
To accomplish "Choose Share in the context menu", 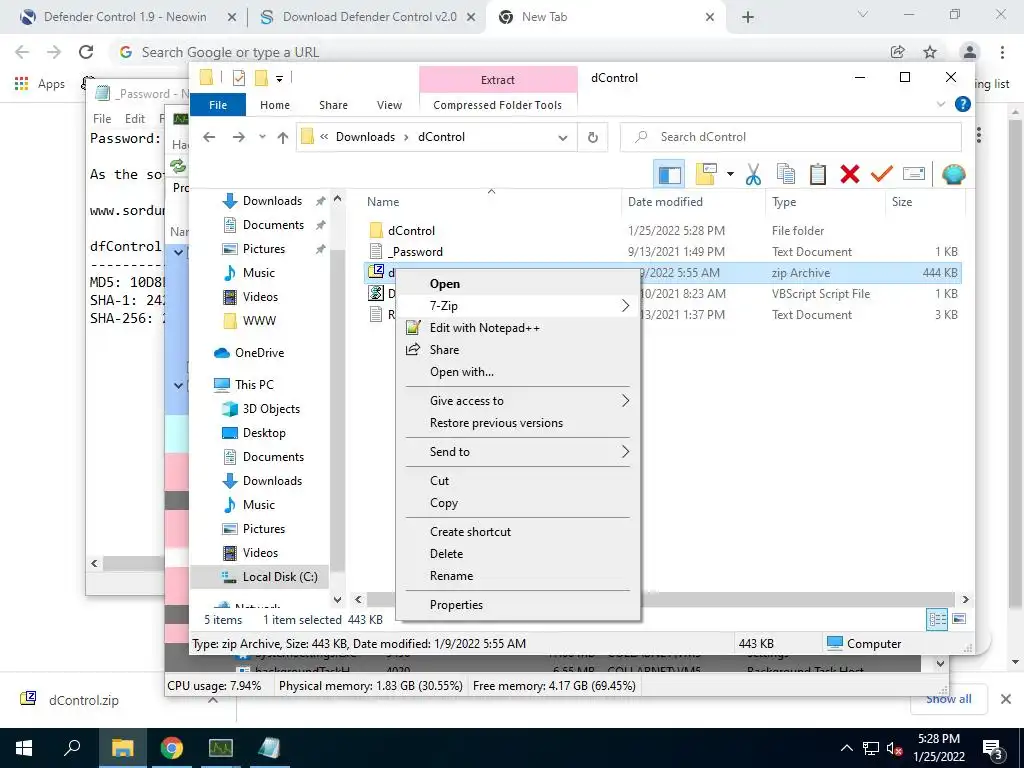I will pos(517,350).
